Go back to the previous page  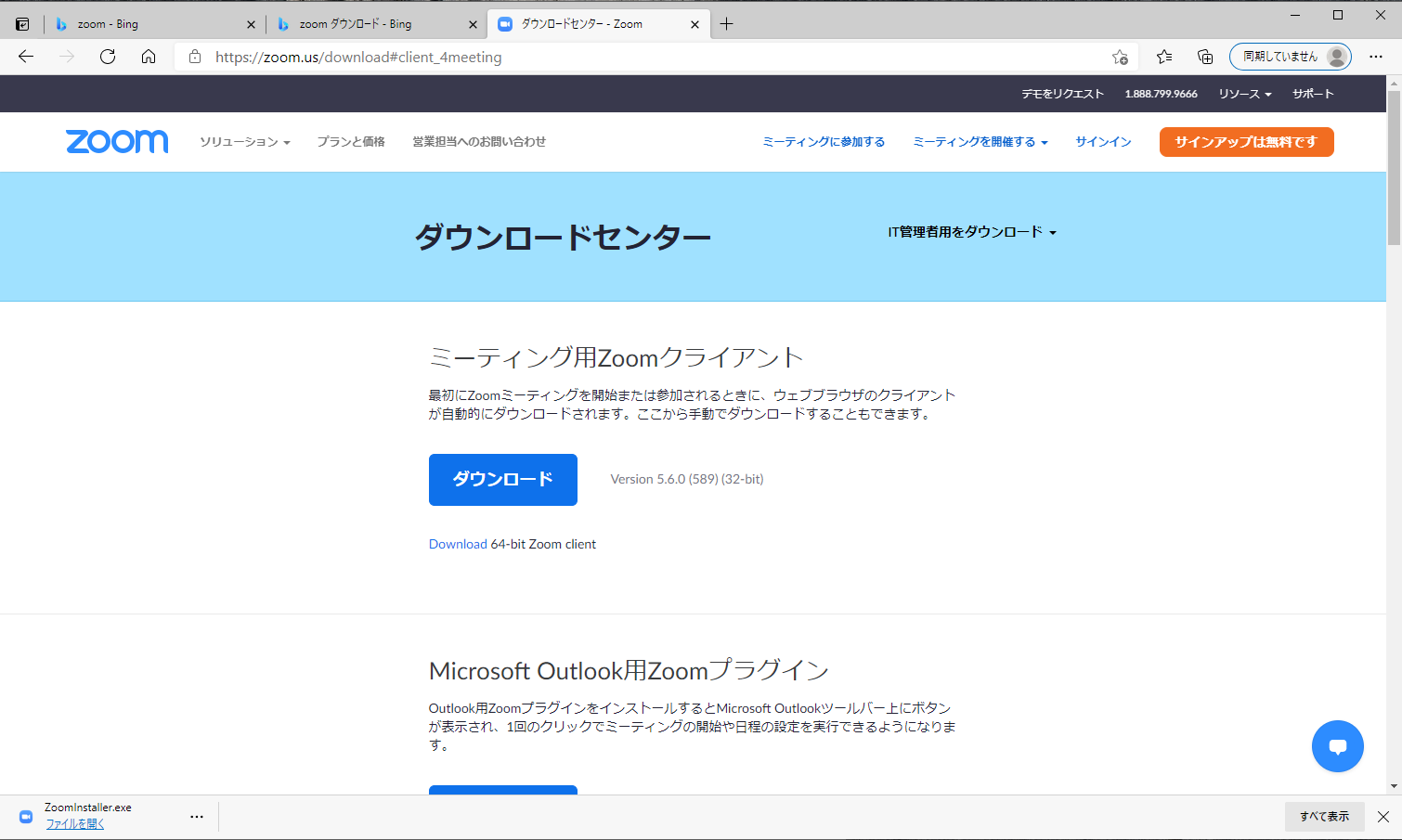pos(26,57)
